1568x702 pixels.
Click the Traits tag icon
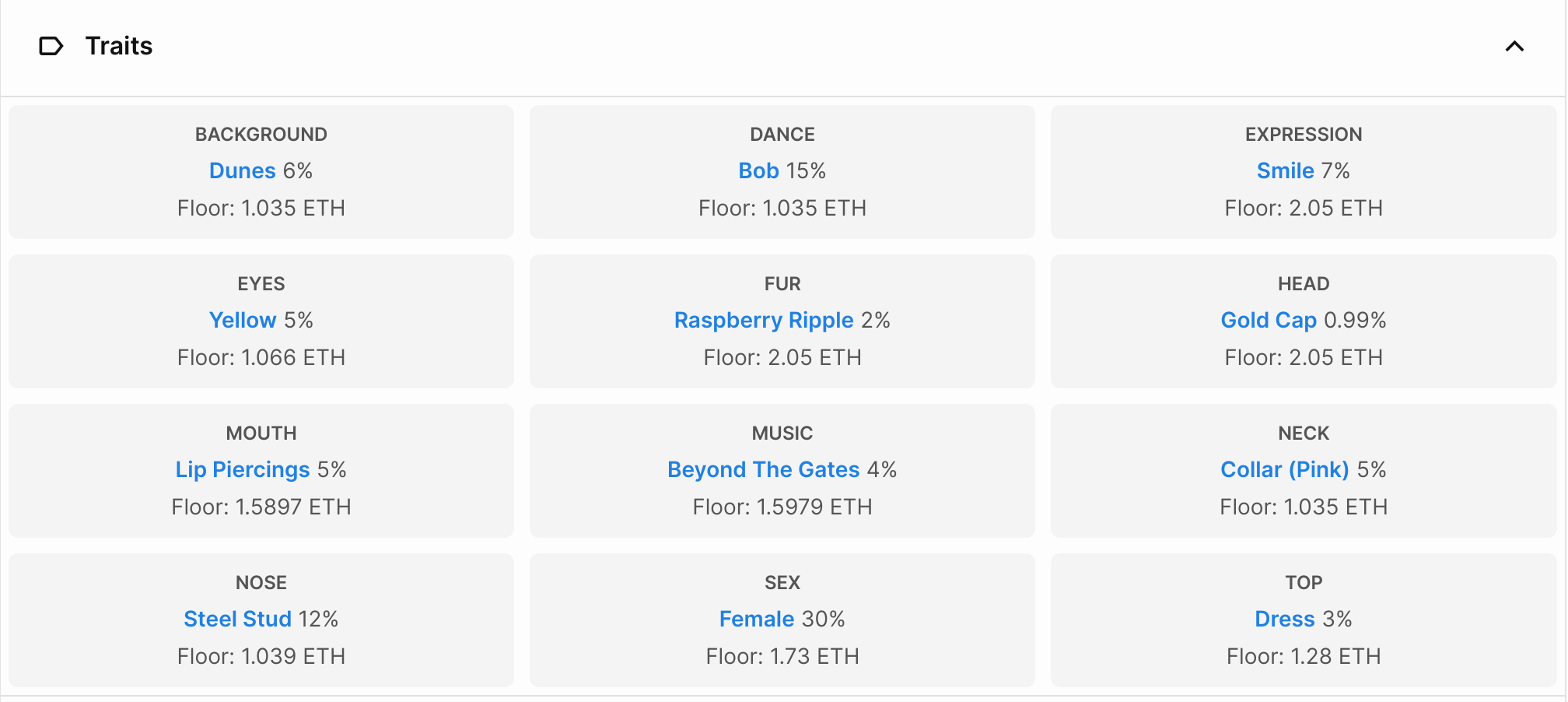tap(51, 47)
